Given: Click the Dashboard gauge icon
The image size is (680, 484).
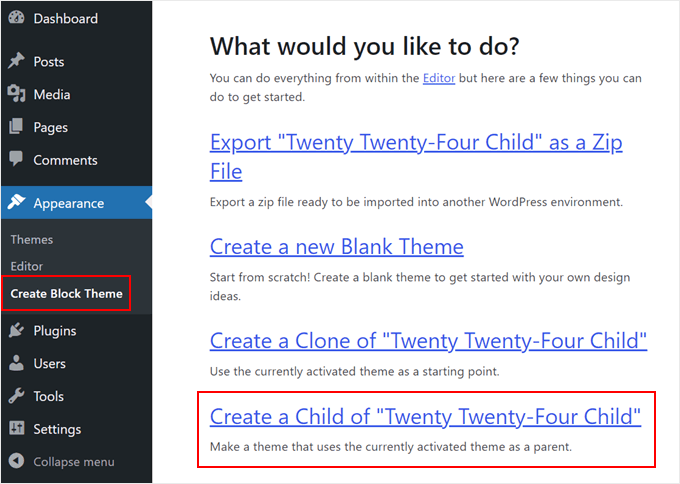Looking at the screenshot, I should pyautogui.click(x=16, y=18).
